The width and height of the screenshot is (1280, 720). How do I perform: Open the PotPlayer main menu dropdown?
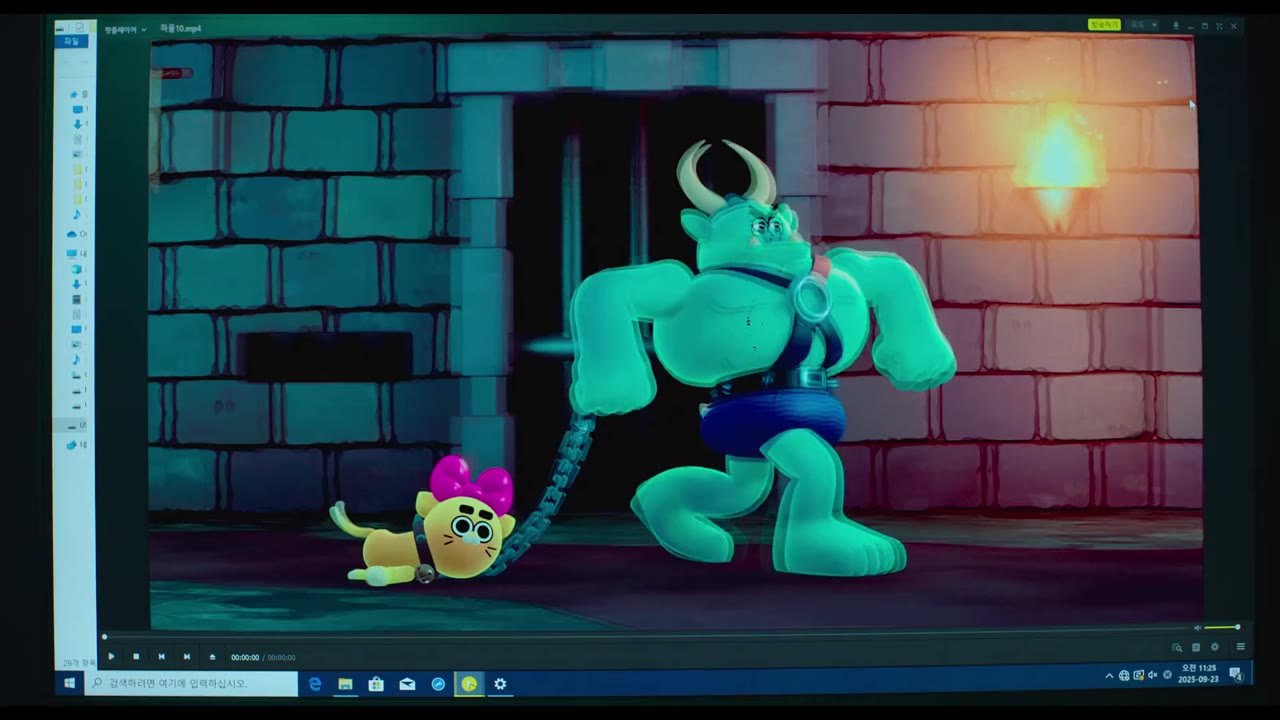126,30
